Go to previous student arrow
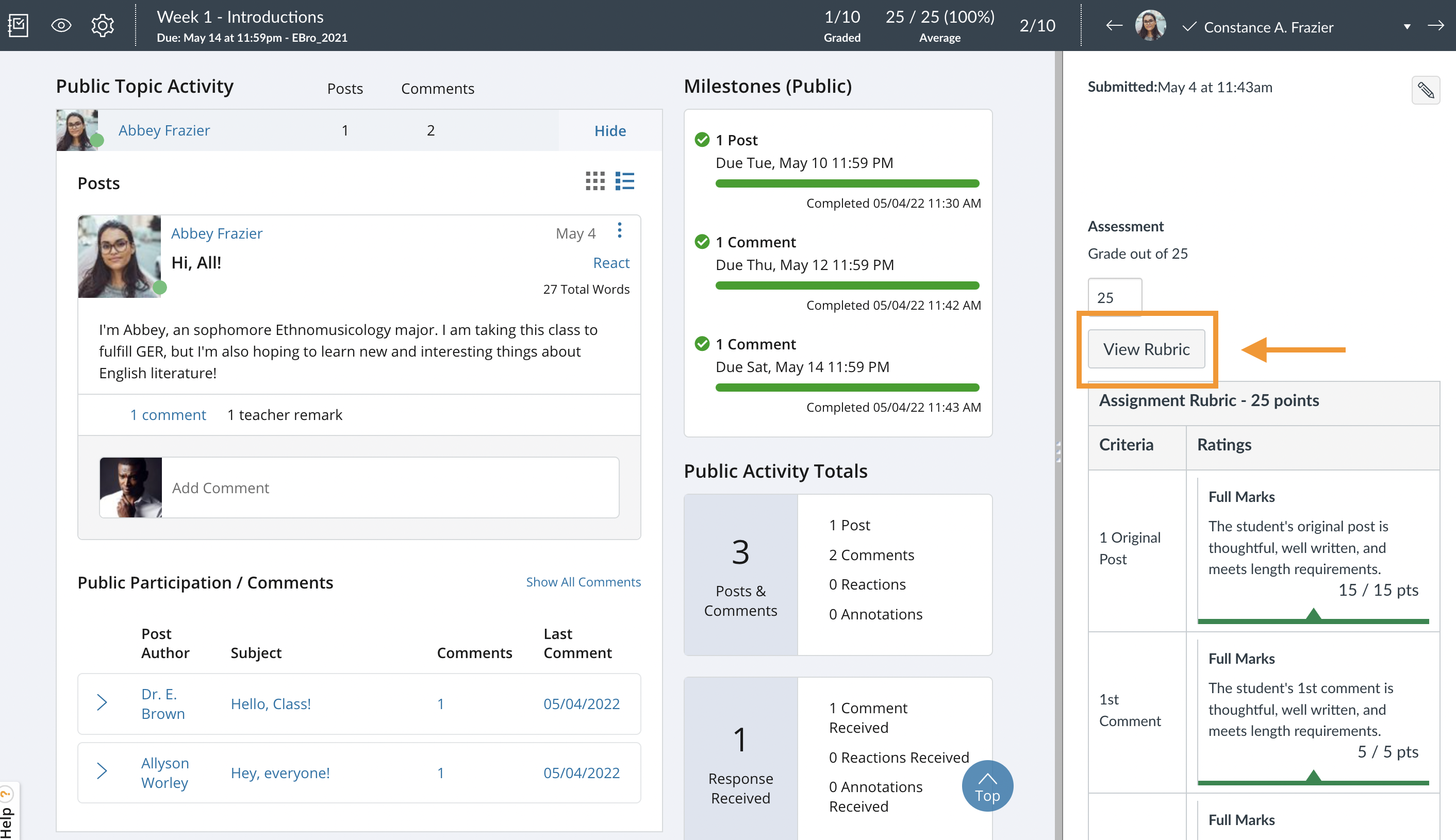 pyautogui.click(x=1114, y=25)
